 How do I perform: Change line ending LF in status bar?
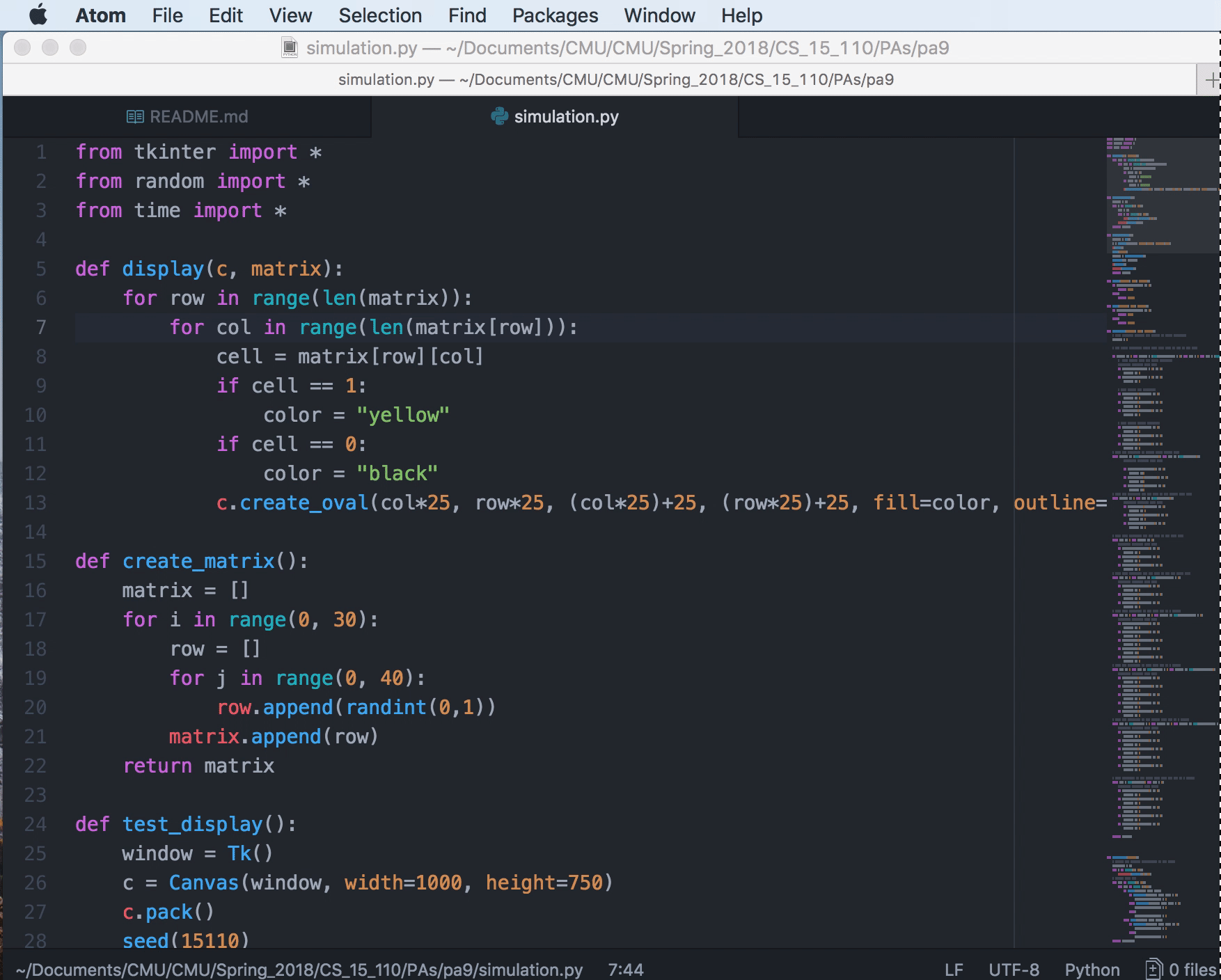tap(954, 970)
